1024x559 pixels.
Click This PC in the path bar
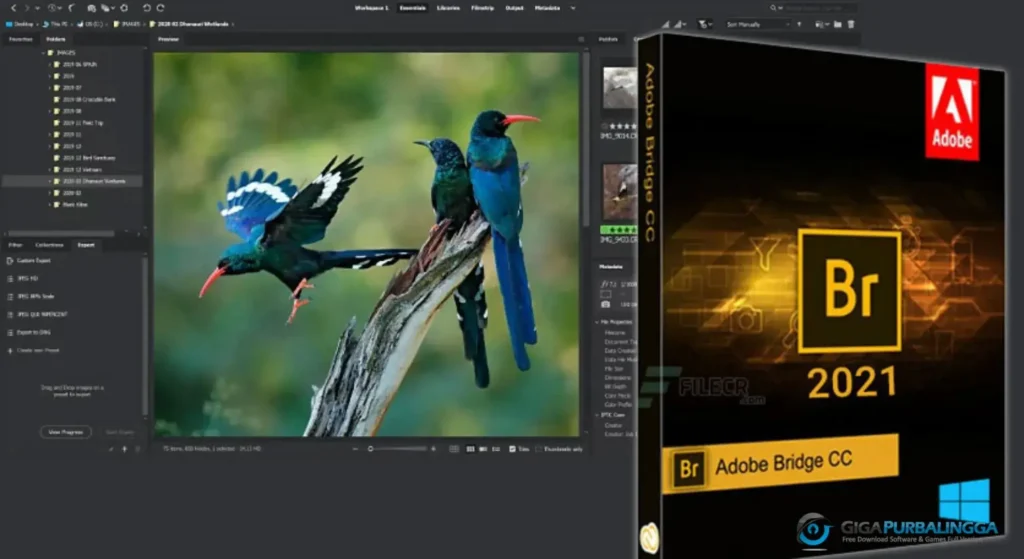[x=56, y=24]
